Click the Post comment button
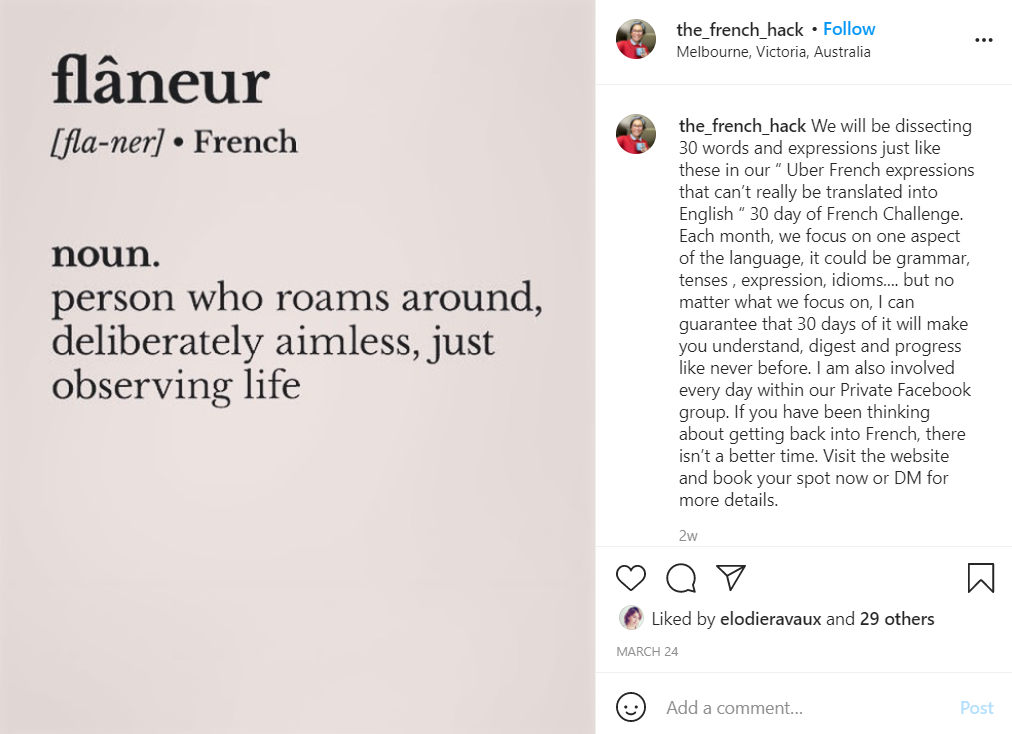The height and width of the screenshot is (734, 1012). tap(977, 708)
